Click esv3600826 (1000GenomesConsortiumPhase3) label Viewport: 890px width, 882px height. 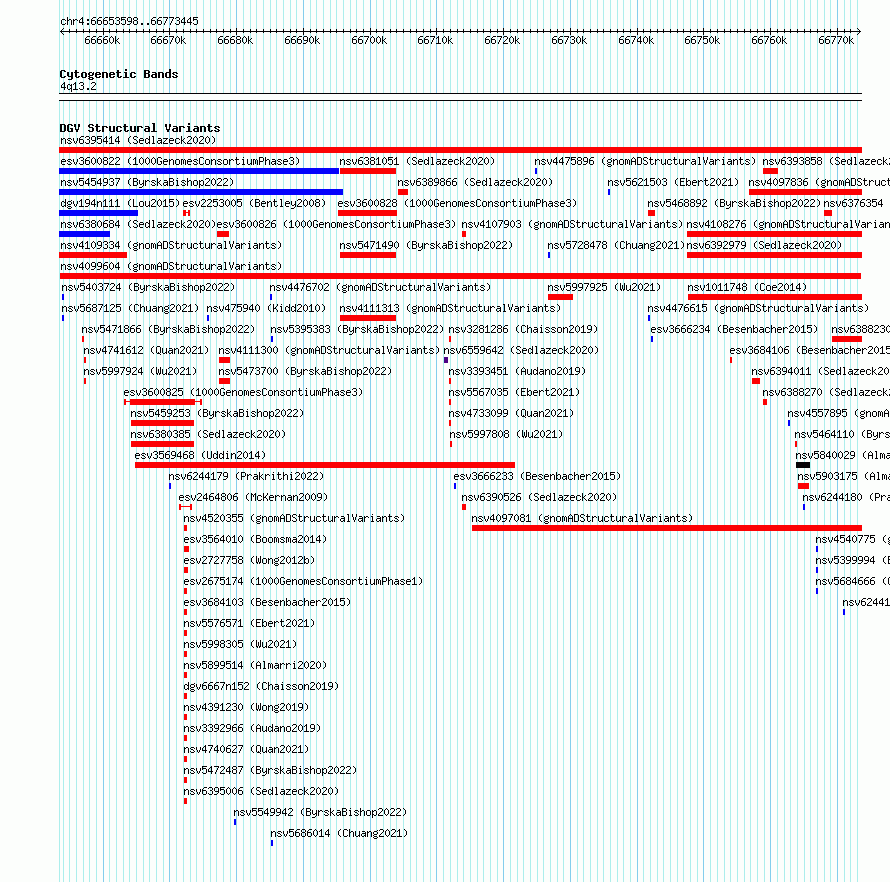coord(337,224)
